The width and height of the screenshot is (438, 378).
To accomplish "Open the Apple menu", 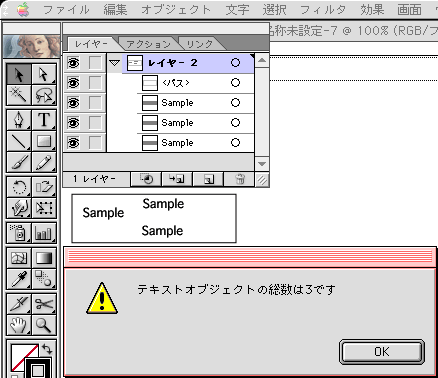I will 23,9.
